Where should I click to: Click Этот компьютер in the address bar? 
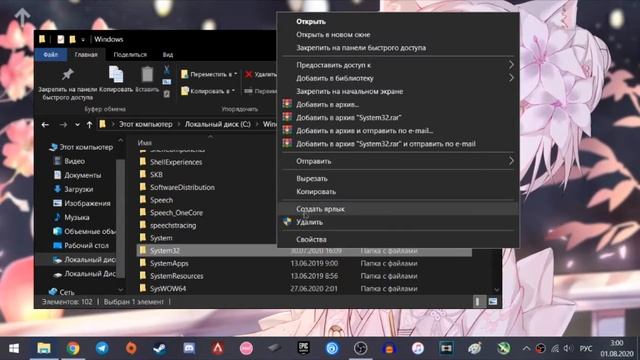[145, 124]
